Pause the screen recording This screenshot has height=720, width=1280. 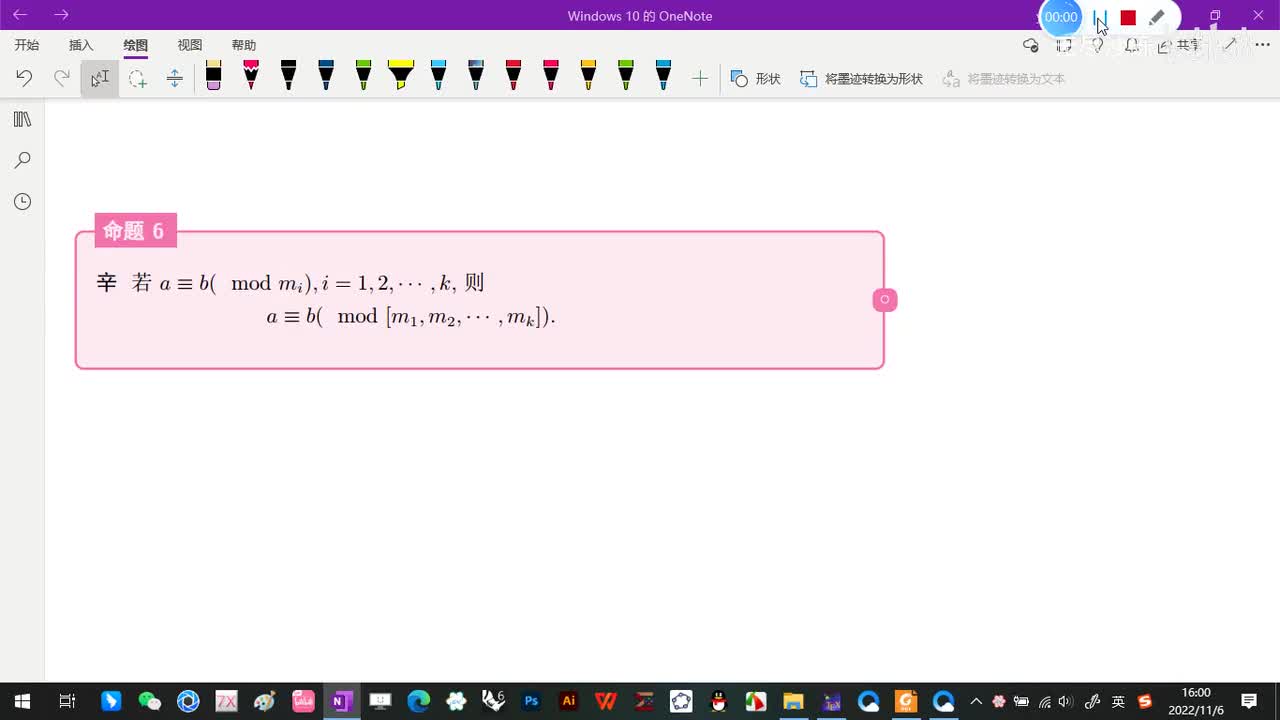[x=1100, y=17]
